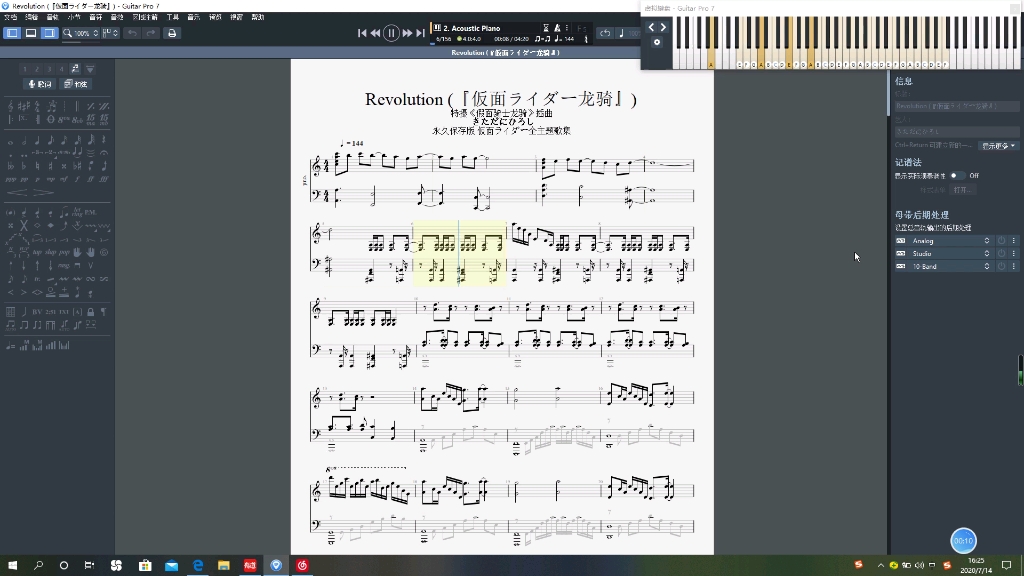Toggle the bottom panel view button
Image resolution: width=1024 pixels, height=576 pixels.
[31, 33]
